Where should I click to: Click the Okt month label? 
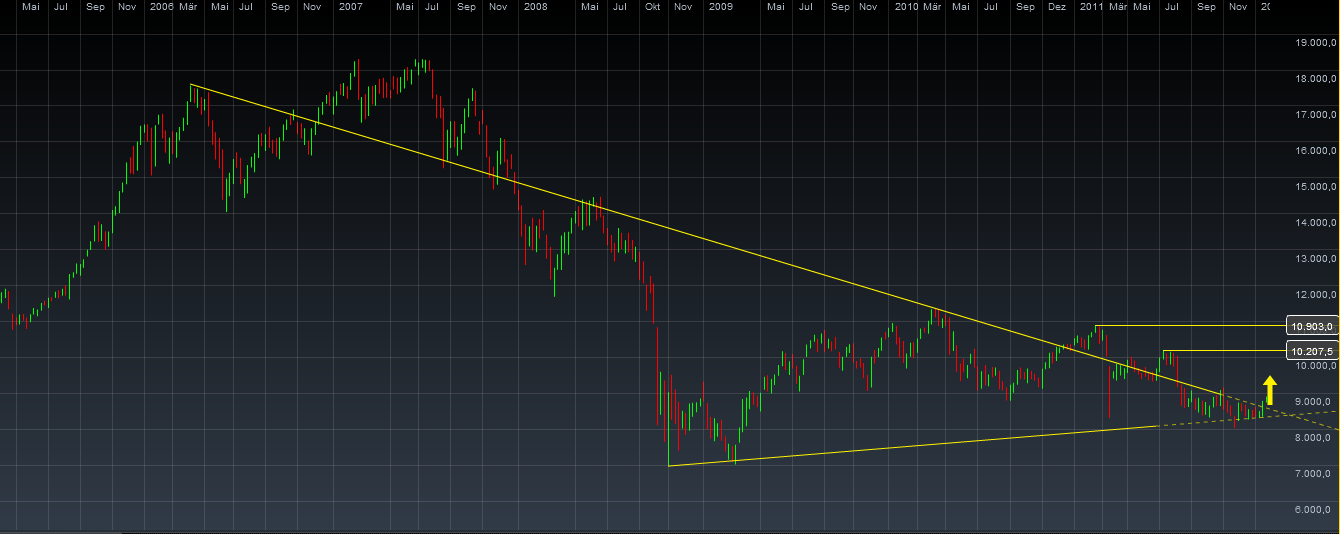point(653,7)
